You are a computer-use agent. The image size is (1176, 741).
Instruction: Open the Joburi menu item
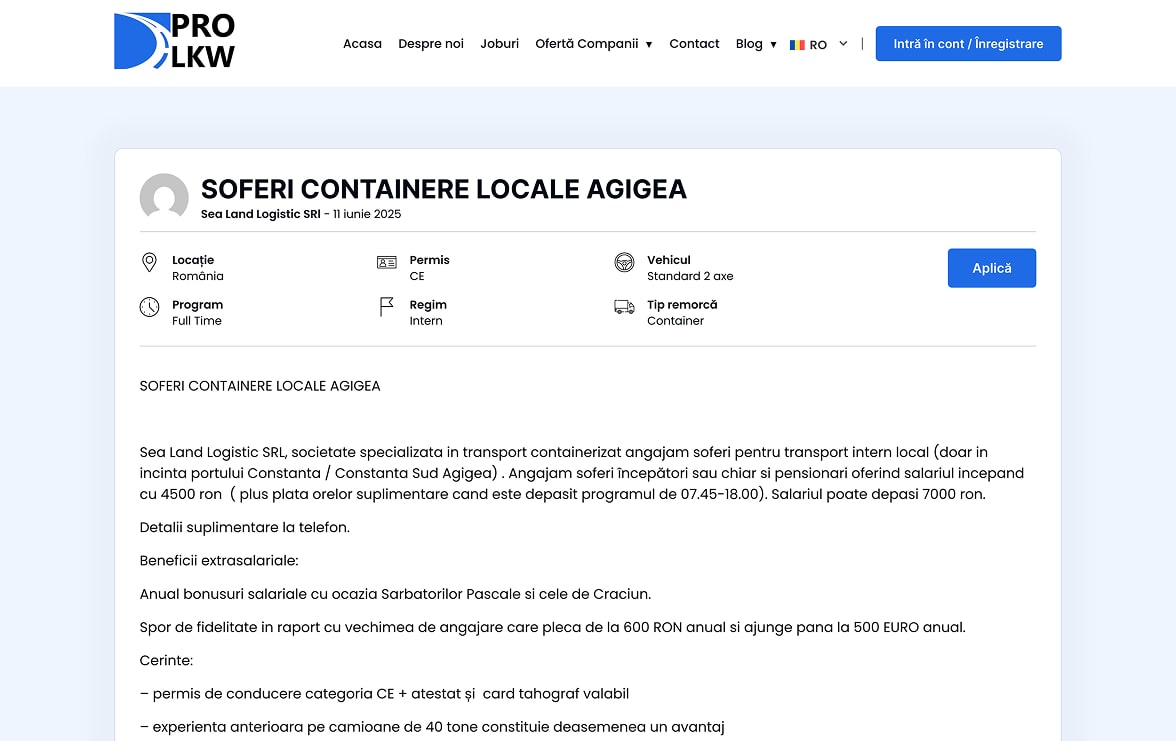click(x=499, y=44)
